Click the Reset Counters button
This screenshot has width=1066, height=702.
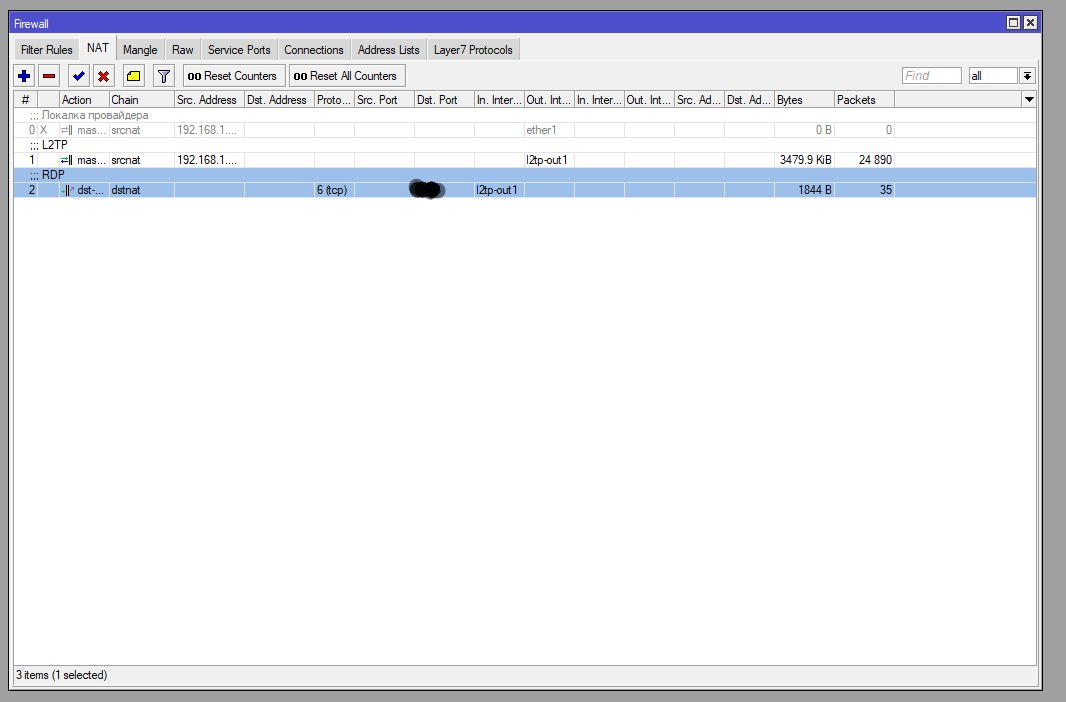point(234,76)
